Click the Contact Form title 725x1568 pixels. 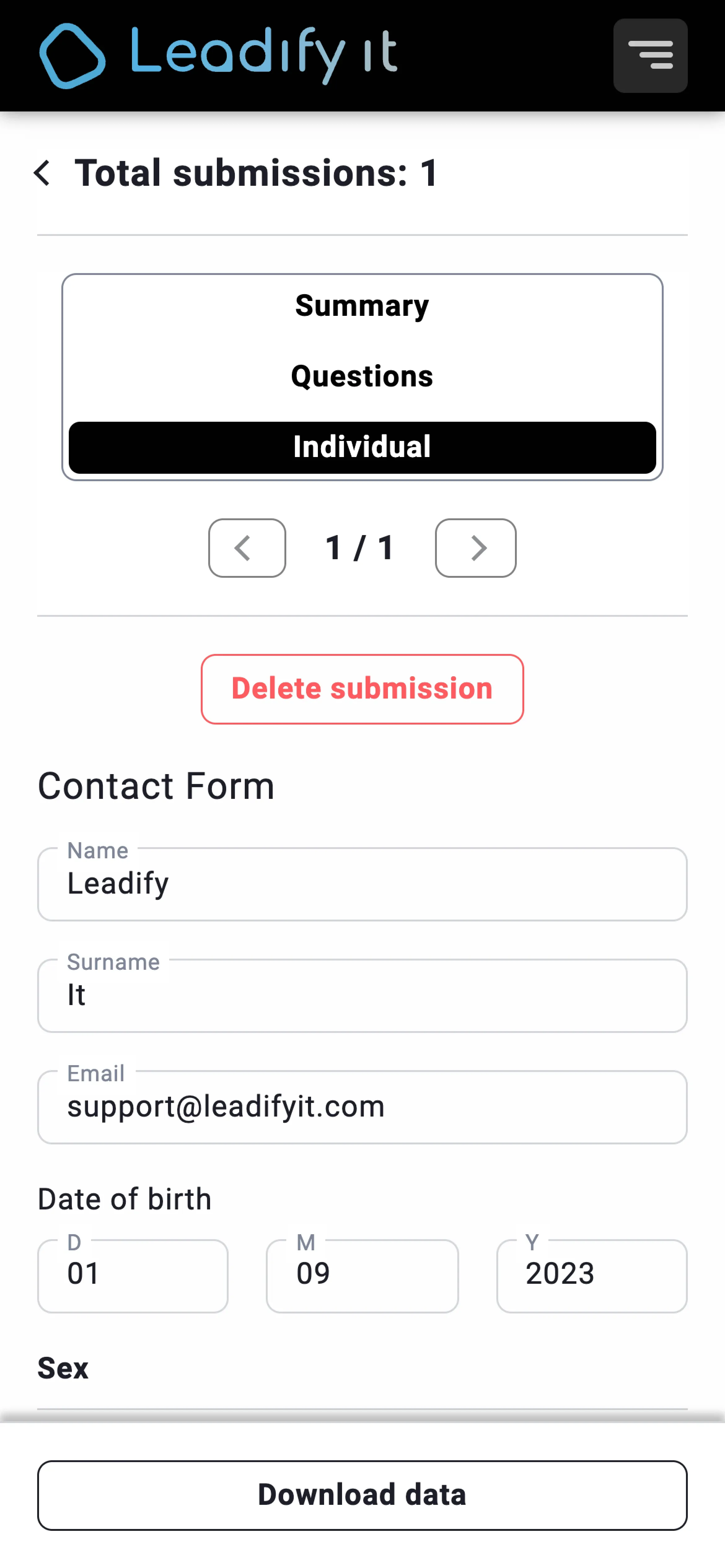[x=156, y=786]
